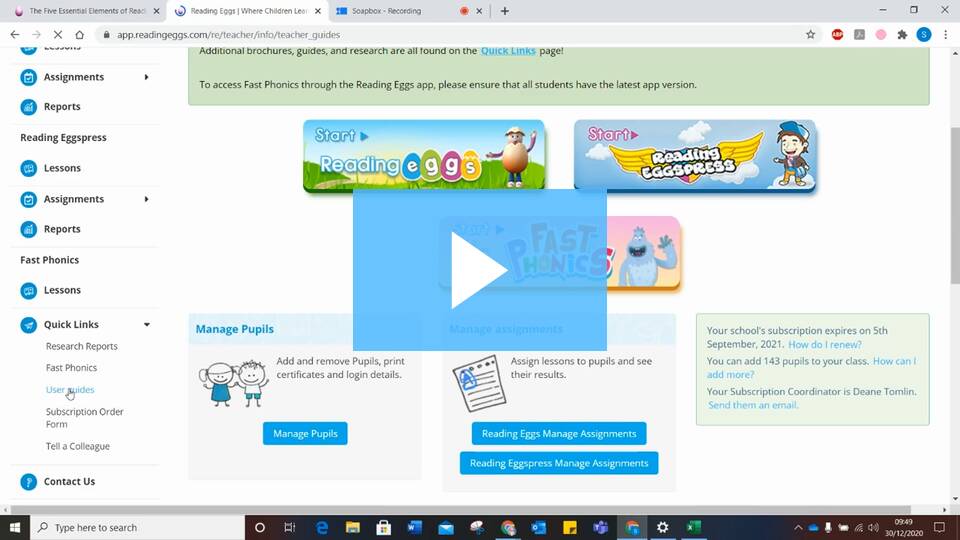This screenshot has width=960, height=540.
Task: Open Research Reports under Quick Links
Action: [81, 347]
